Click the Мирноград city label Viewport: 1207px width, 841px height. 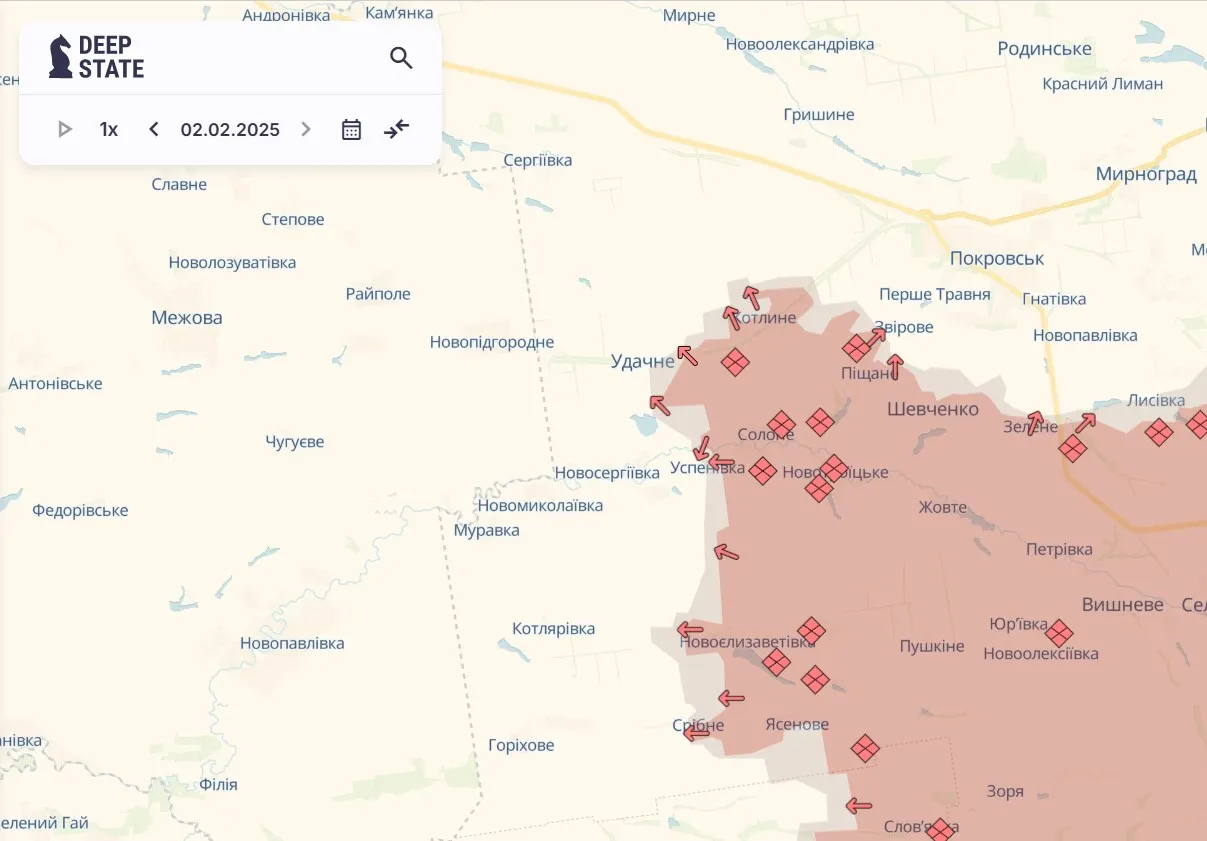1145,173
